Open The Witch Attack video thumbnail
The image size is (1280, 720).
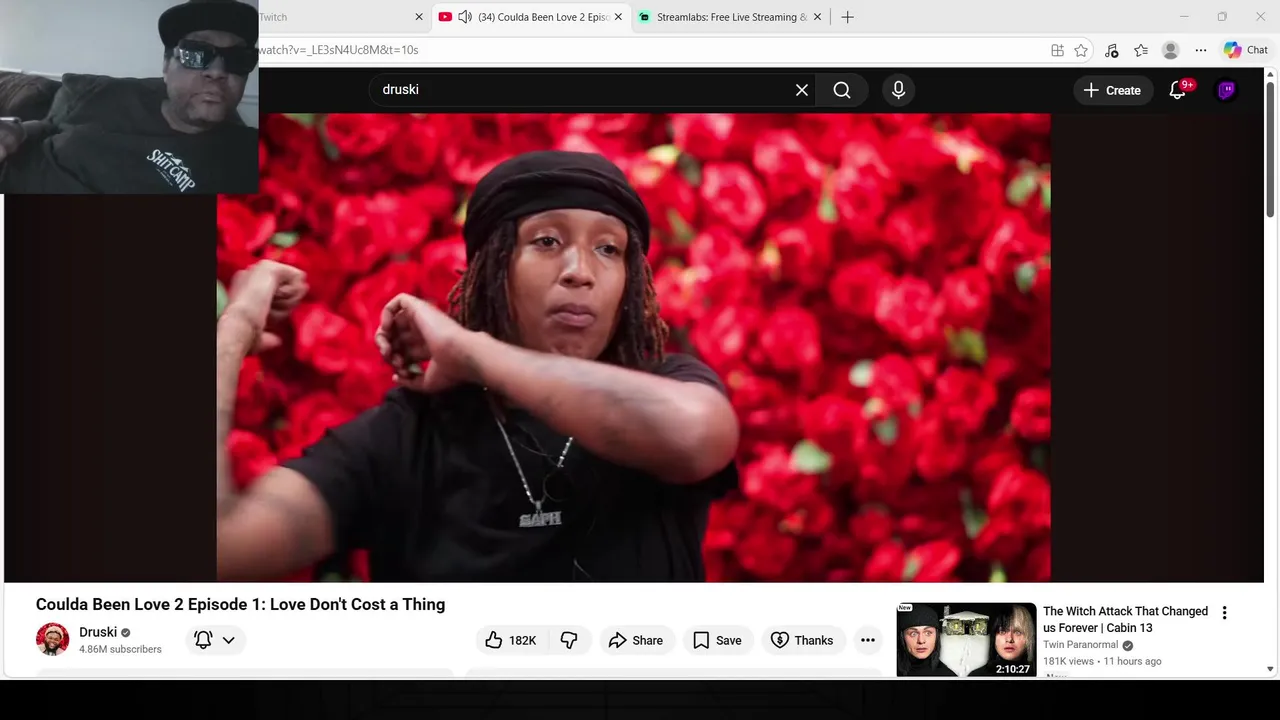coord(966,640)
